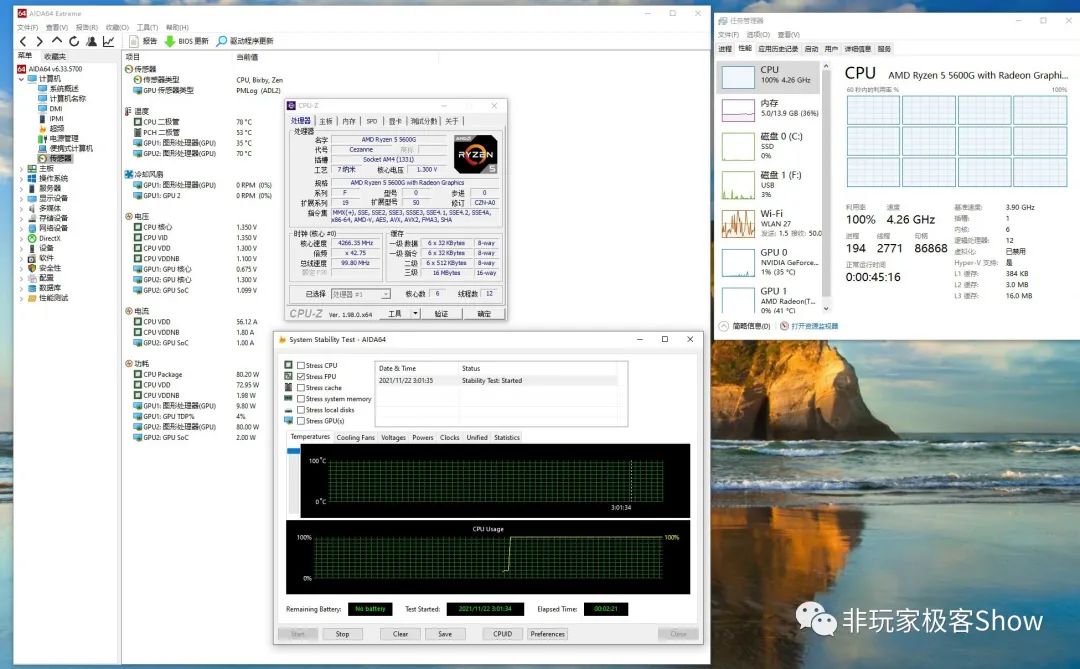The width and height of the screenshot is (1080, 669).
Task: Open the 工具 dropdown arrow in CPU-Z
Action: click(415, 313)
